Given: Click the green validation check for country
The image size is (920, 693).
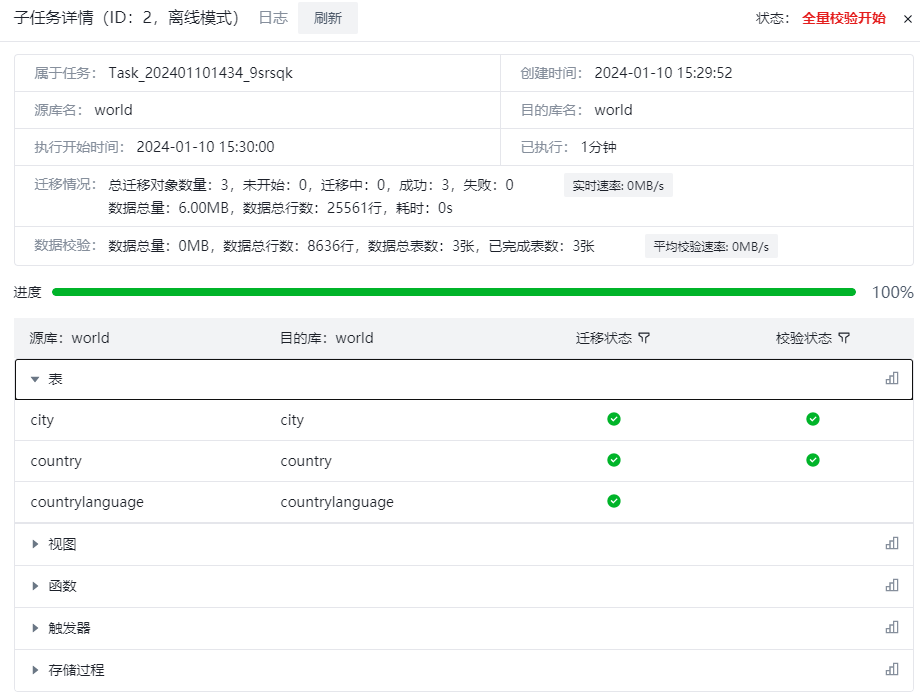Looking at the screenshot, I should (813, 461).
